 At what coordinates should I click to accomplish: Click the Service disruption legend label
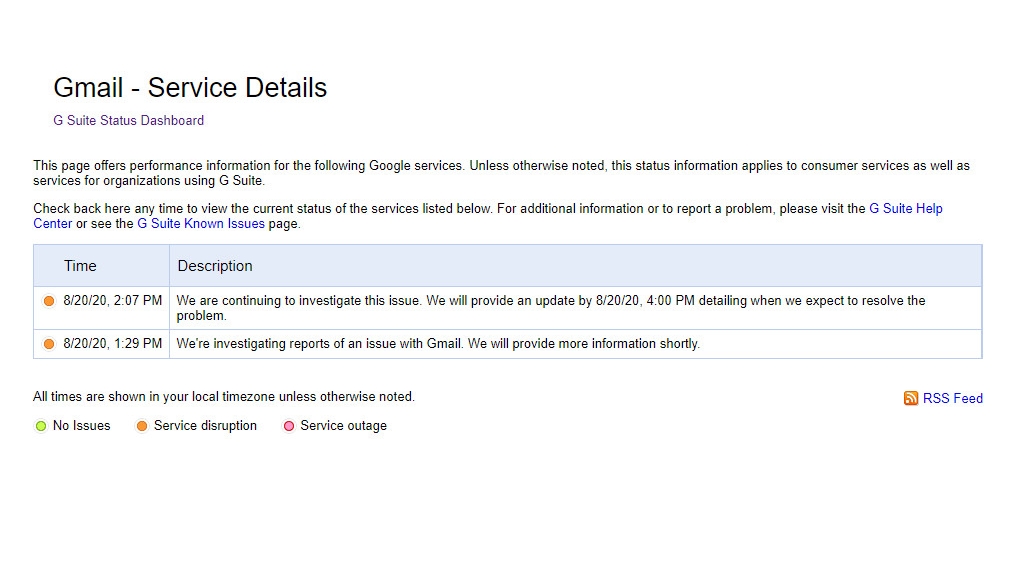click(205, 426)
